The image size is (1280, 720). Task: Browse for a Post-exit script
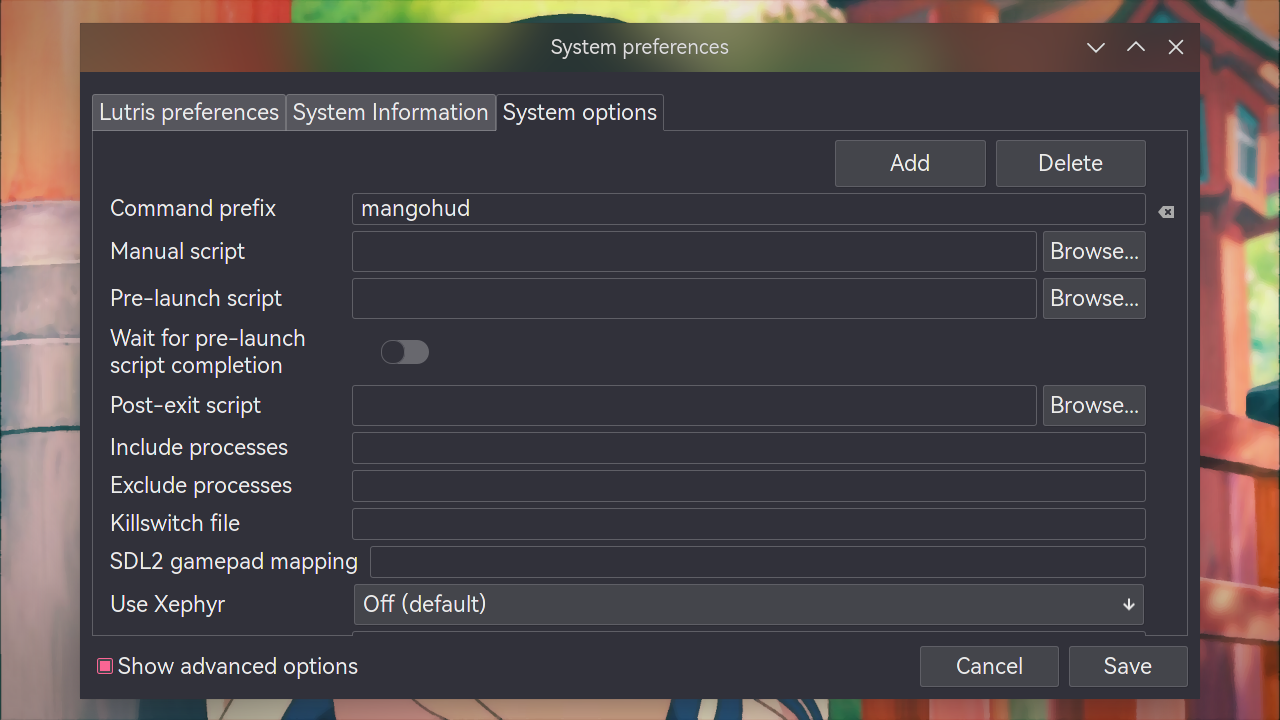1094,406
